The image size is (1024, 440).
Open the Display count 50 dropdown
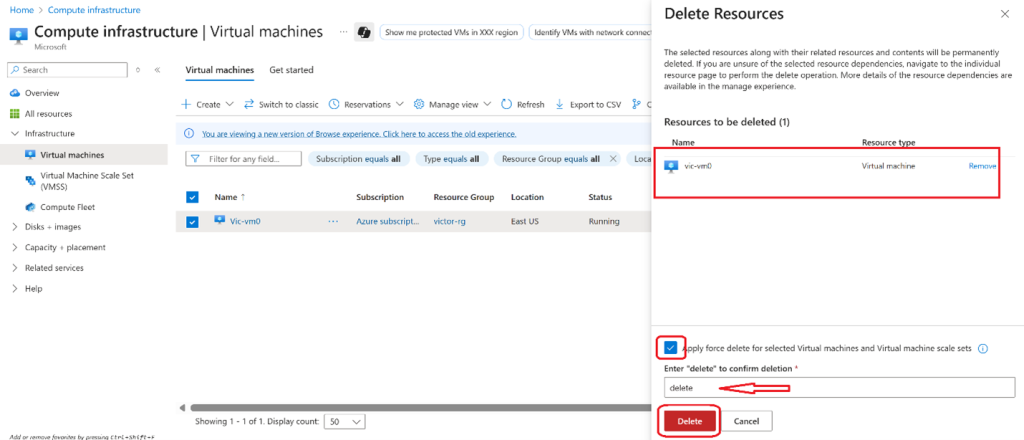pos(345,422)
